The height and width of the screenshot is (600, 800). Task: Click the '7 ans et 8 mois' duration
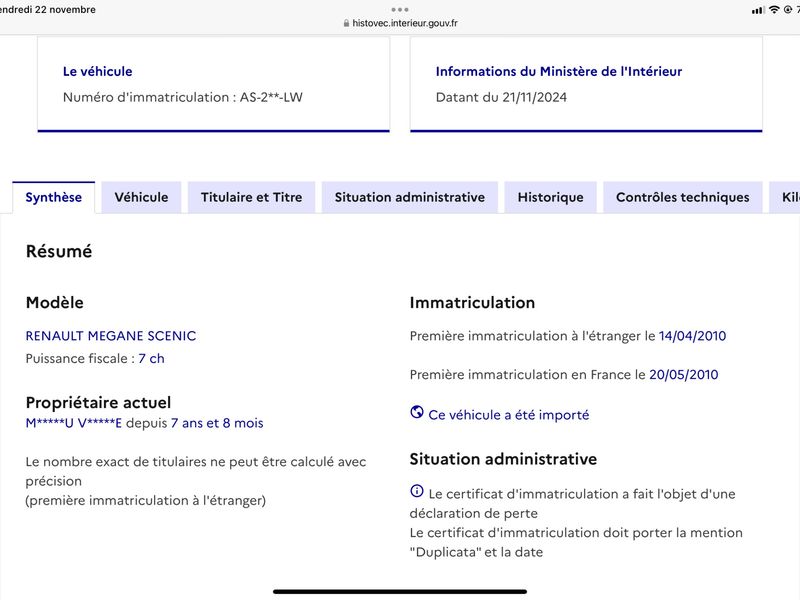coord(217,423)
